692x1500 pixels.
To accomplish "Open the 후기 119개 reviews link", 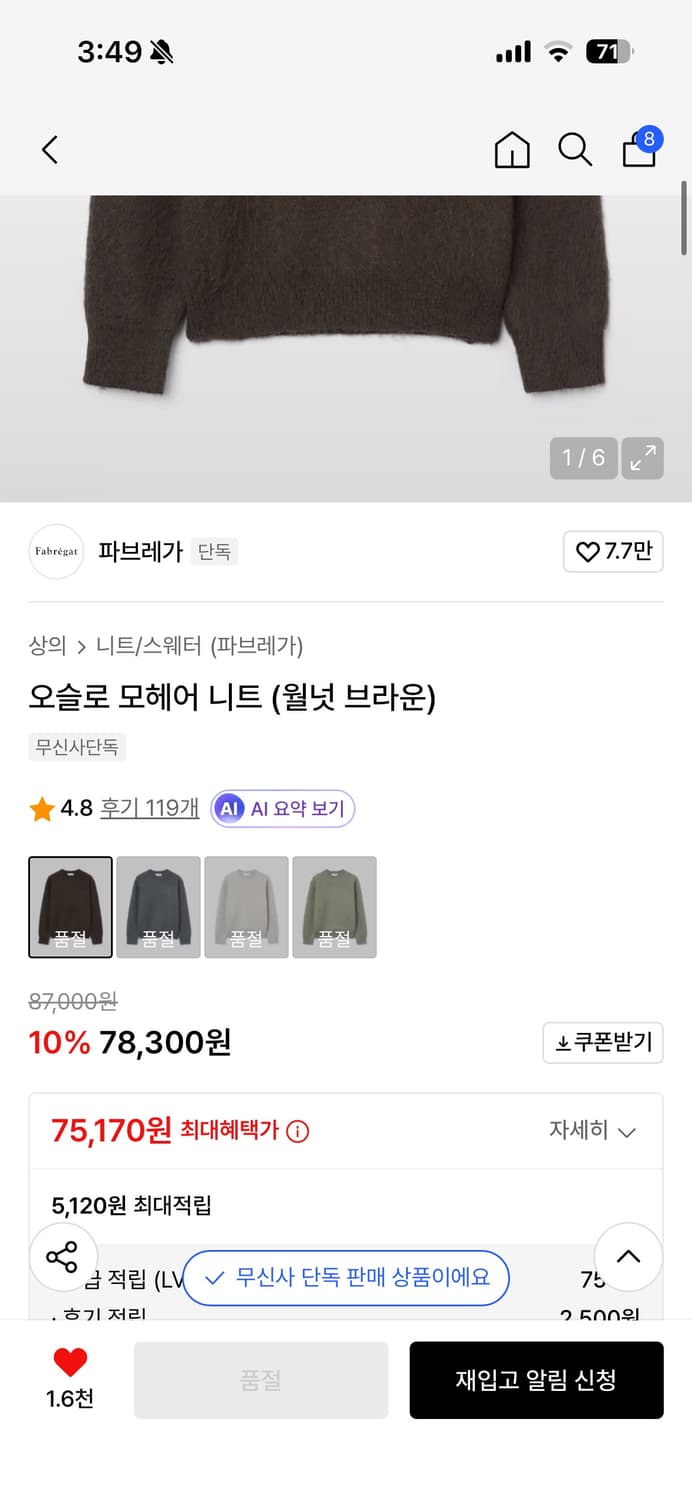I will pyautogui.click(x=148, y=808).
